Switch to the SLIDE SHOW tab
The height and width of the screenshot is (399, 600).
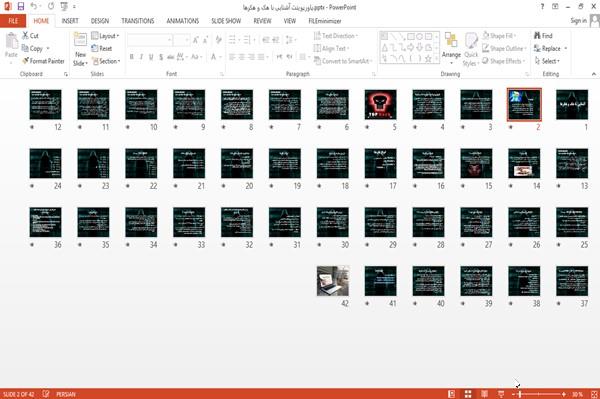226,21
